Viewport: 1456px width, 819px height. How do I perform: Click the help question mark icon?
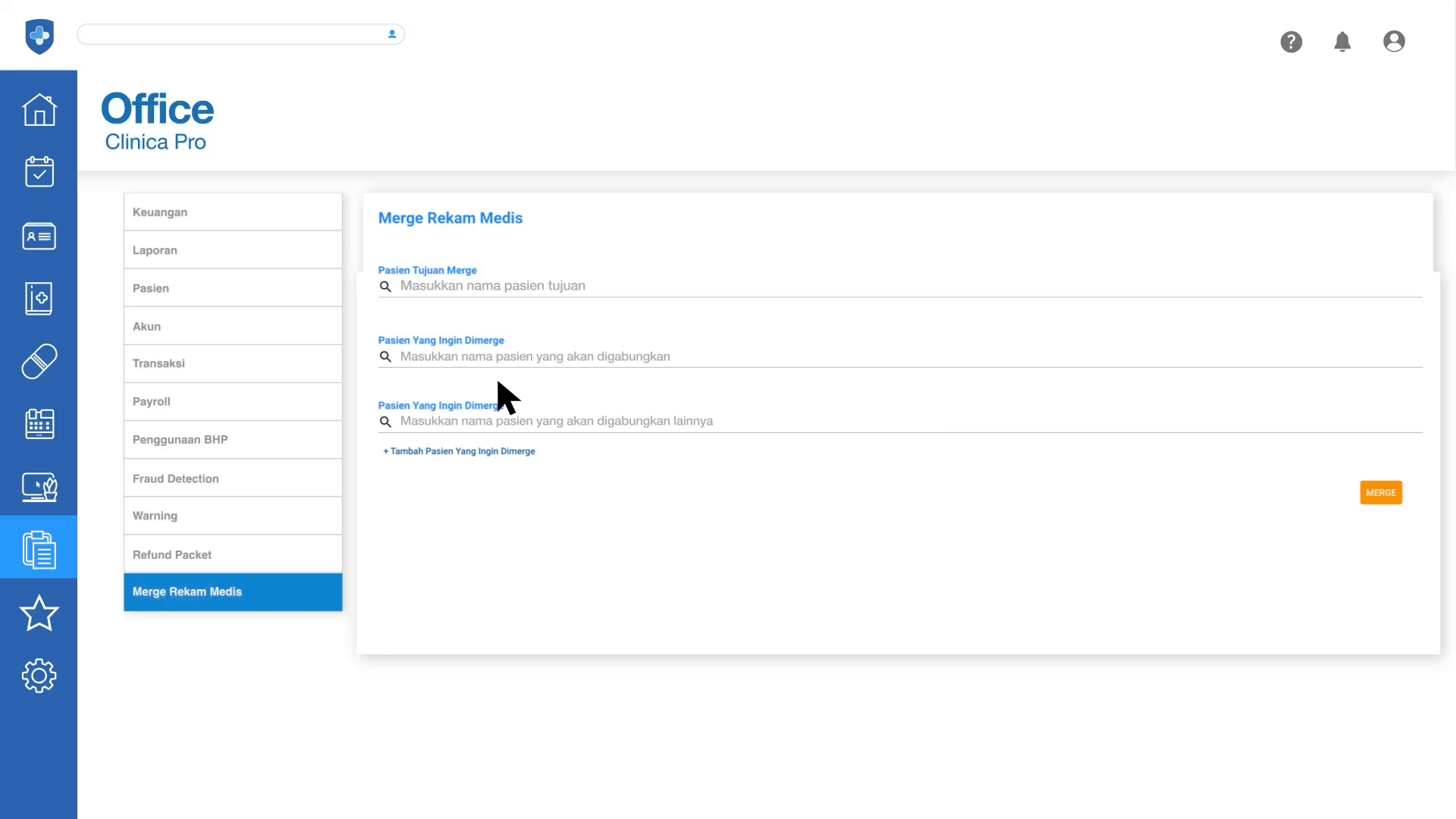coord(1291,42)
